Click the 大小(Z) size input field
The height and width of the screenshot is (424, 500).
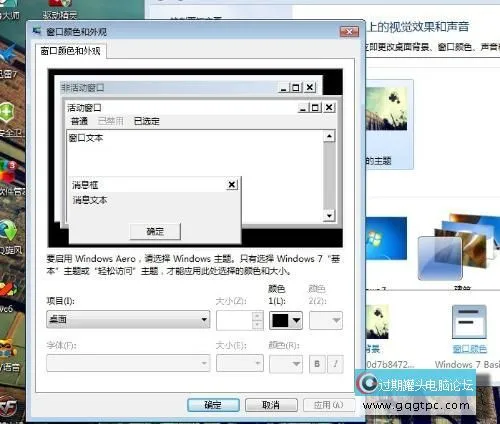point(235,320)
